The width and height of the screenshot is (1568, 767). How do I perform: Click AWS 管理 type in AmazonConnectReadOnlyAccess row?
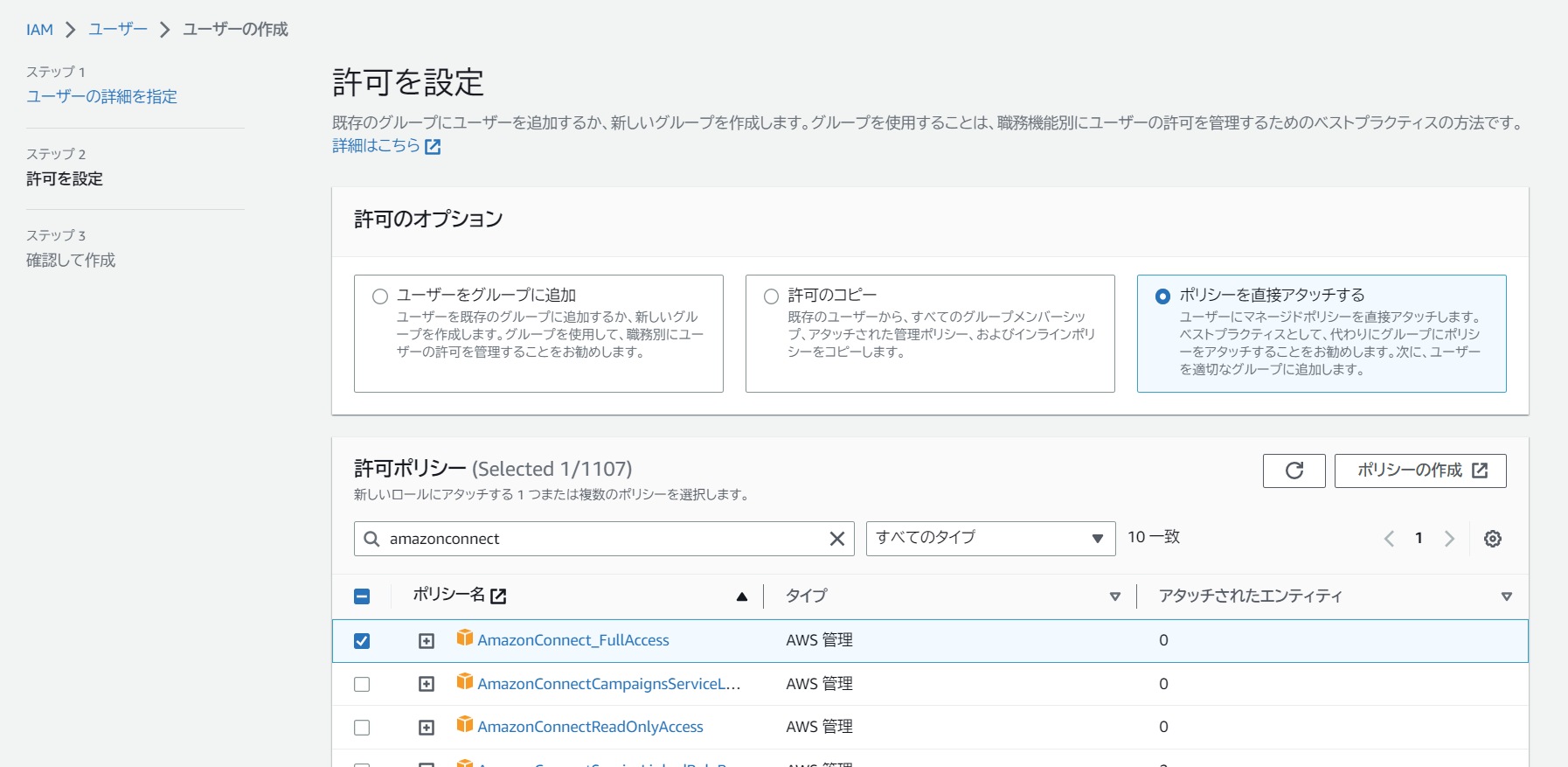[x=819, y=727]
